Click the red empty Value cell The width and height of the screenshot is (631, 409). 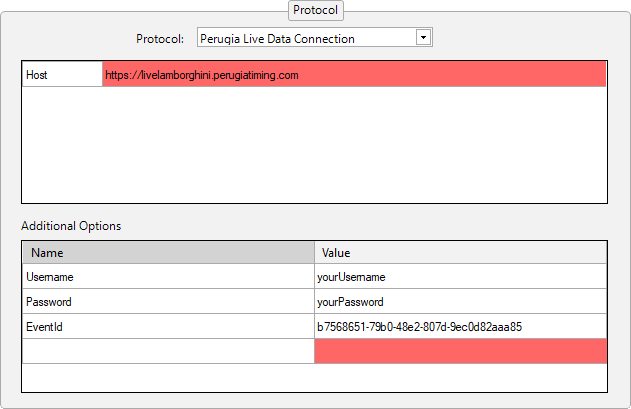click(x=460, y=351)
